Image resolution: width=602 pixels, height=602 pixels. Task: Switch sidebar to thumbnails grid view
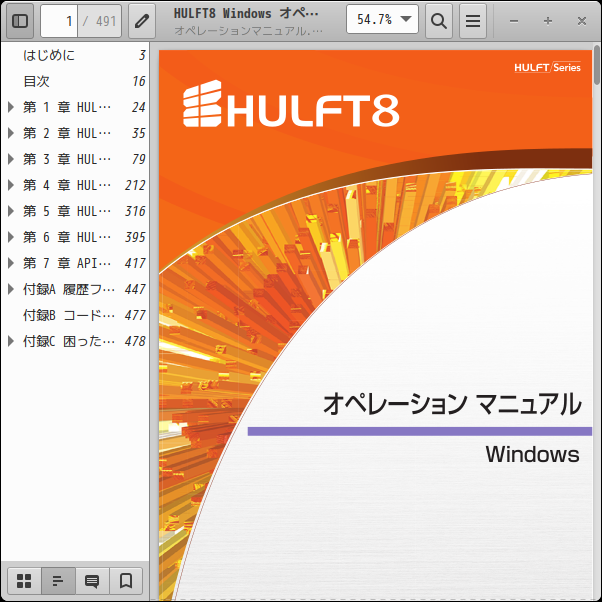(x=24, y=581)
